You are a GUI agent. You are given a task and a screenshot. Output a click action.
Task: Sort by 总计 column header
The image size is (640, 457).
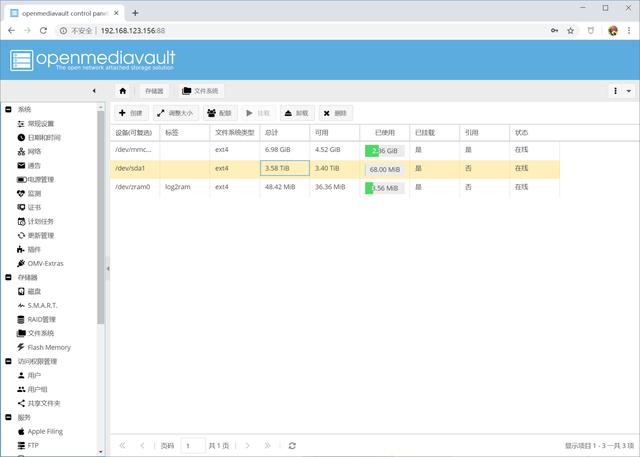284,133
